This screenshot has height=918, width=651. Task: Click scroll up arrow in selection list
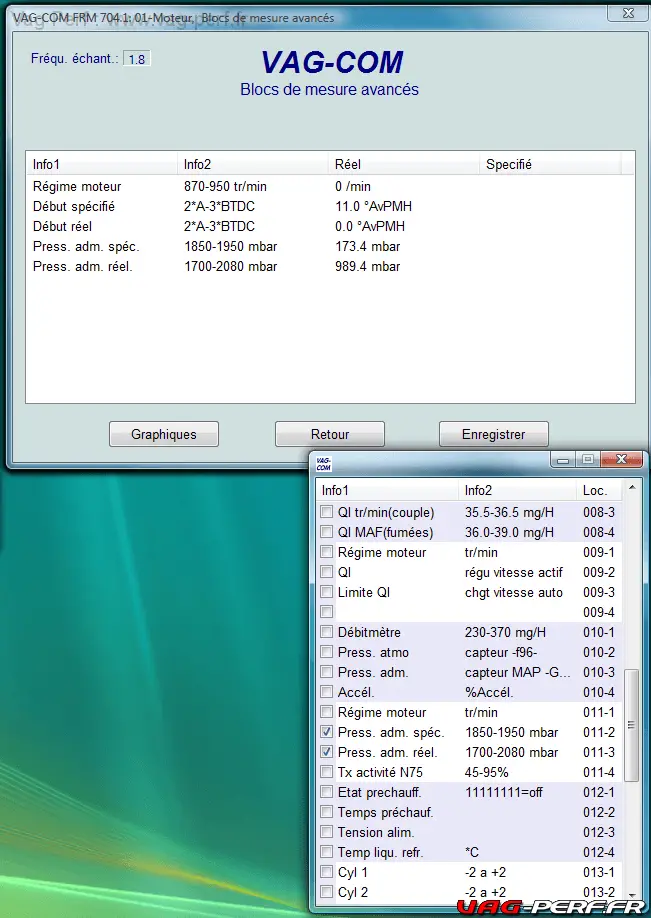pyautogui.click(x=632, y=488)
